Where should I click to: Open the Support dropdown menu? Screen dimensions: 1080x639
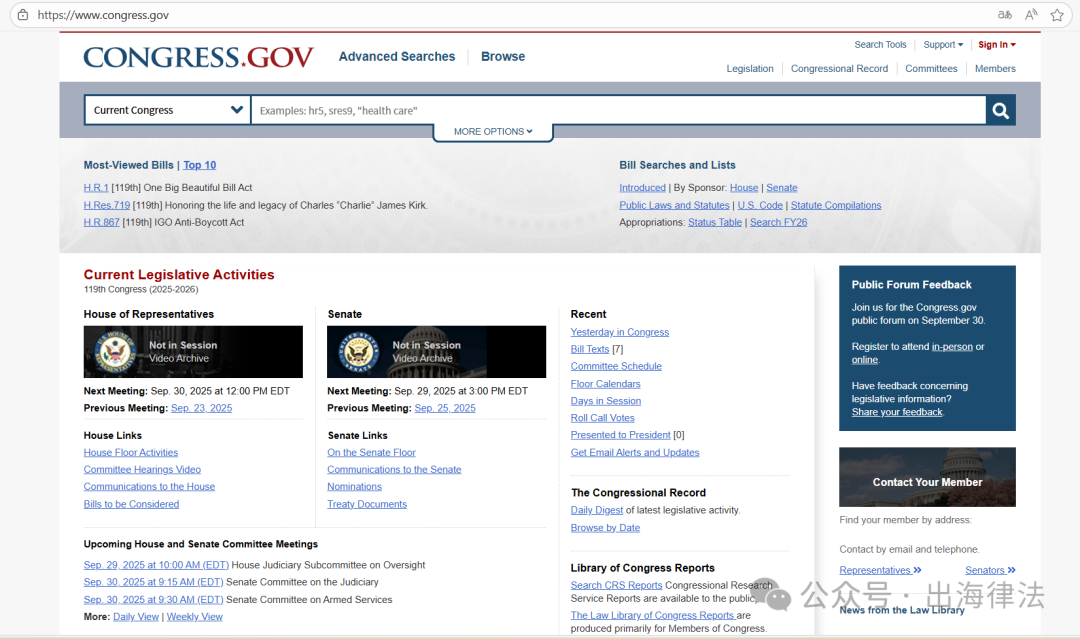[943, 45]
